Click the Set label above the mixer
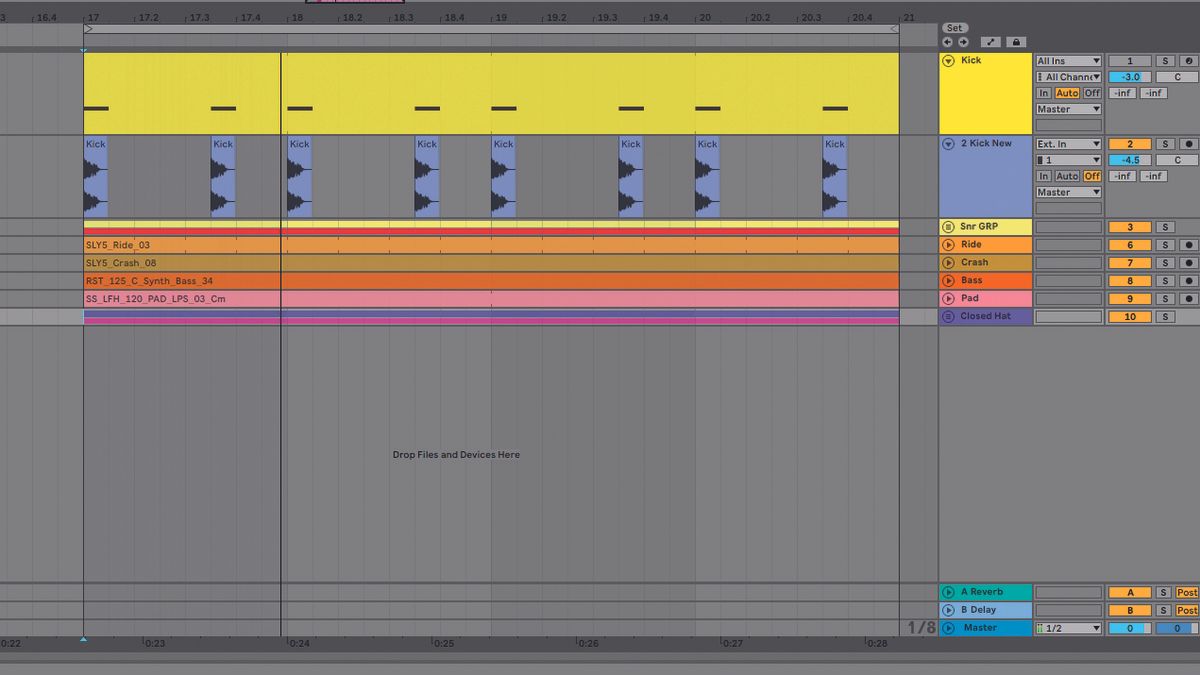This screenshot has width=1200, height=675. point(953,28)
